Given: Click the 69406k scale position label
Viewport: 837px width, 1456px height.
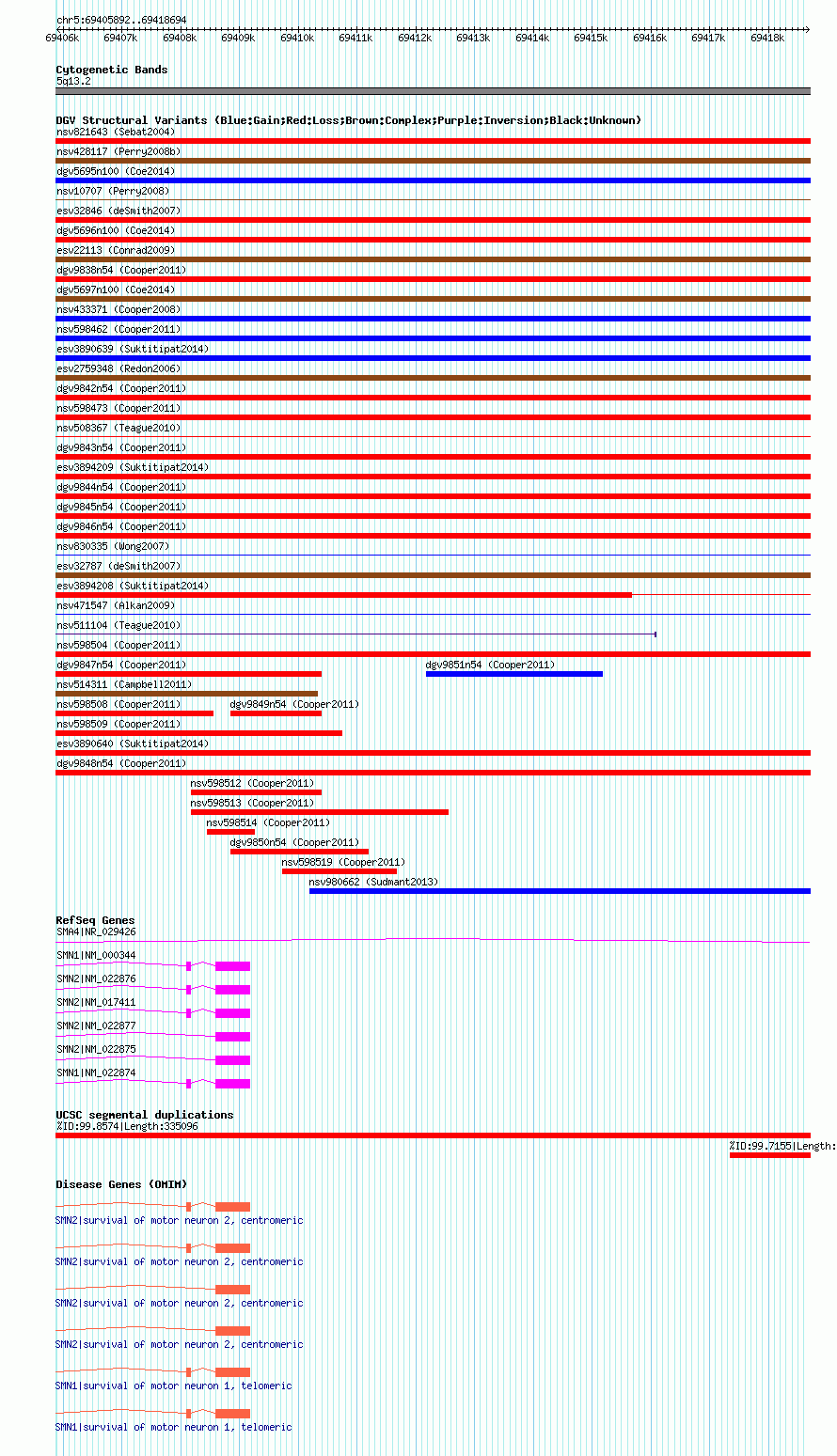Looking at the screenshot, I should (x=62, y=38).
